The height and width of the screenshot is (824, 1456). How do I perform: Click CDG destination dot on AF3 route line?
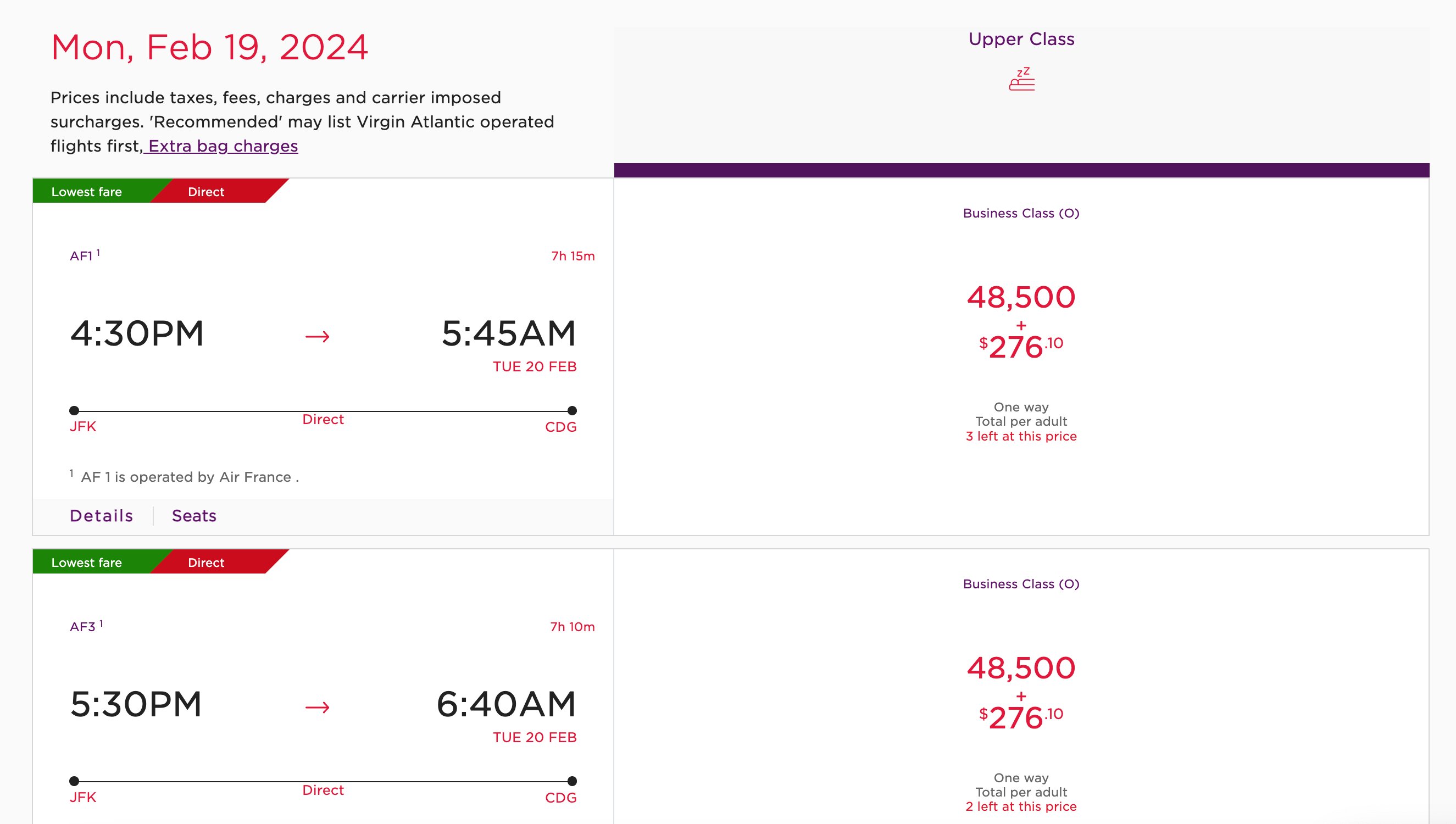coord(572,781)
